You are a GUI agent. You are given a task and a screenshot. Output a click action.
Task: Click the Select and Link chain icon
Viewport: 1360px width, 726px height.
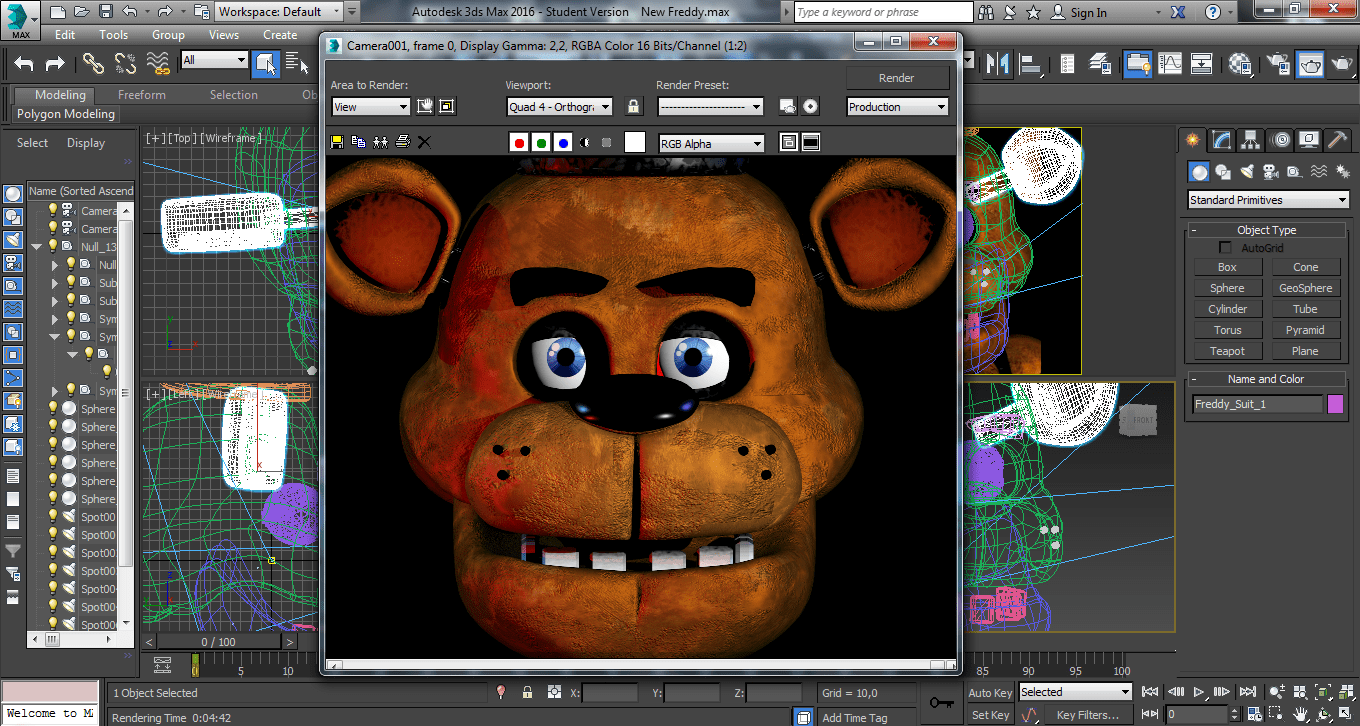[93, 63]
